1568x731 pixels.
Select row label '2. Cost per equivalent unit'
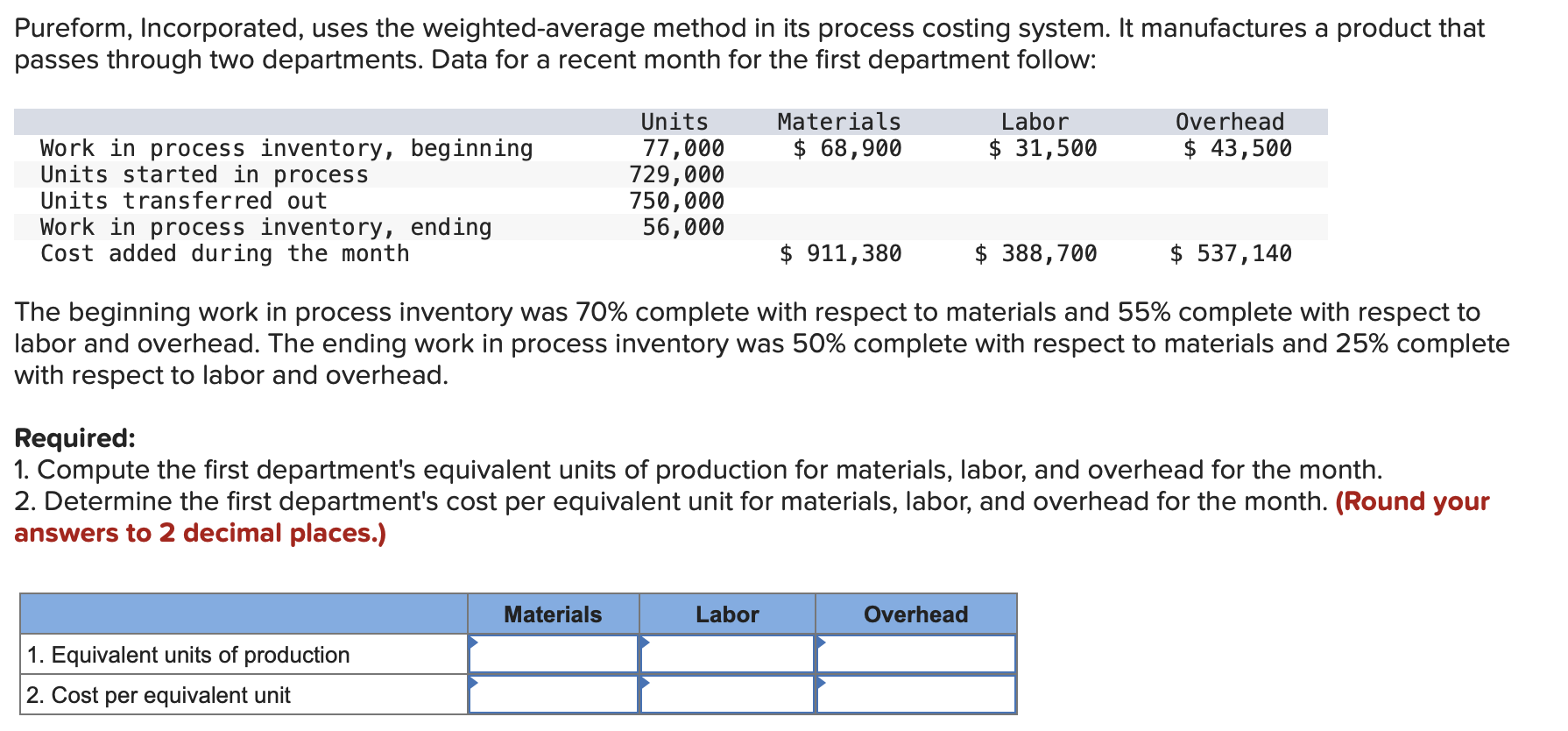159,695
